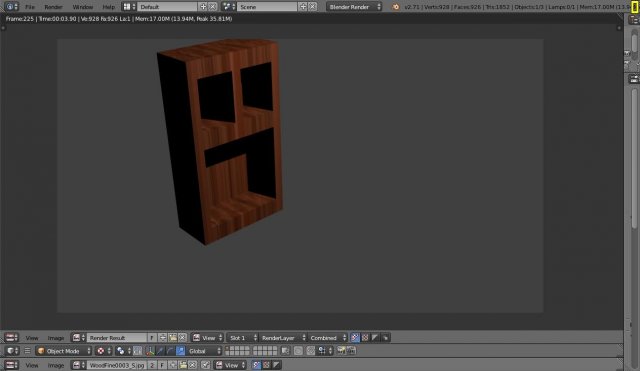This screenshot has height=371, width=640.
Task: Open Image menu of Render Result editor
Action: point(56,338)
